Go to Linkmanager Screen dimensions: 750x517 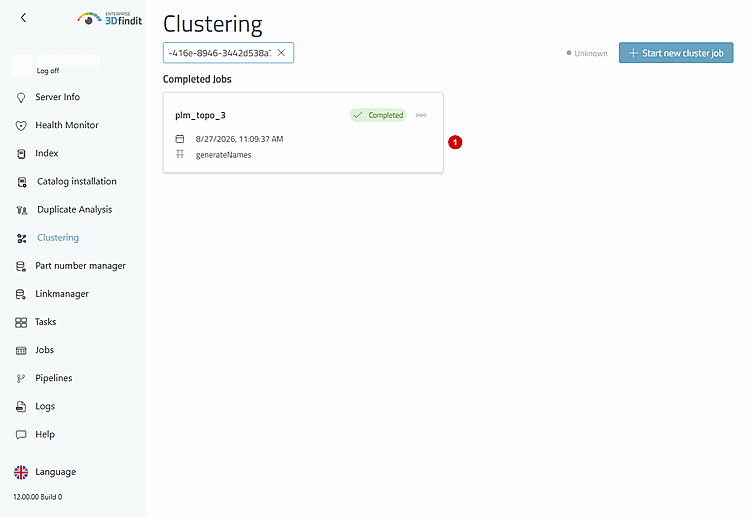pos(62,294)
